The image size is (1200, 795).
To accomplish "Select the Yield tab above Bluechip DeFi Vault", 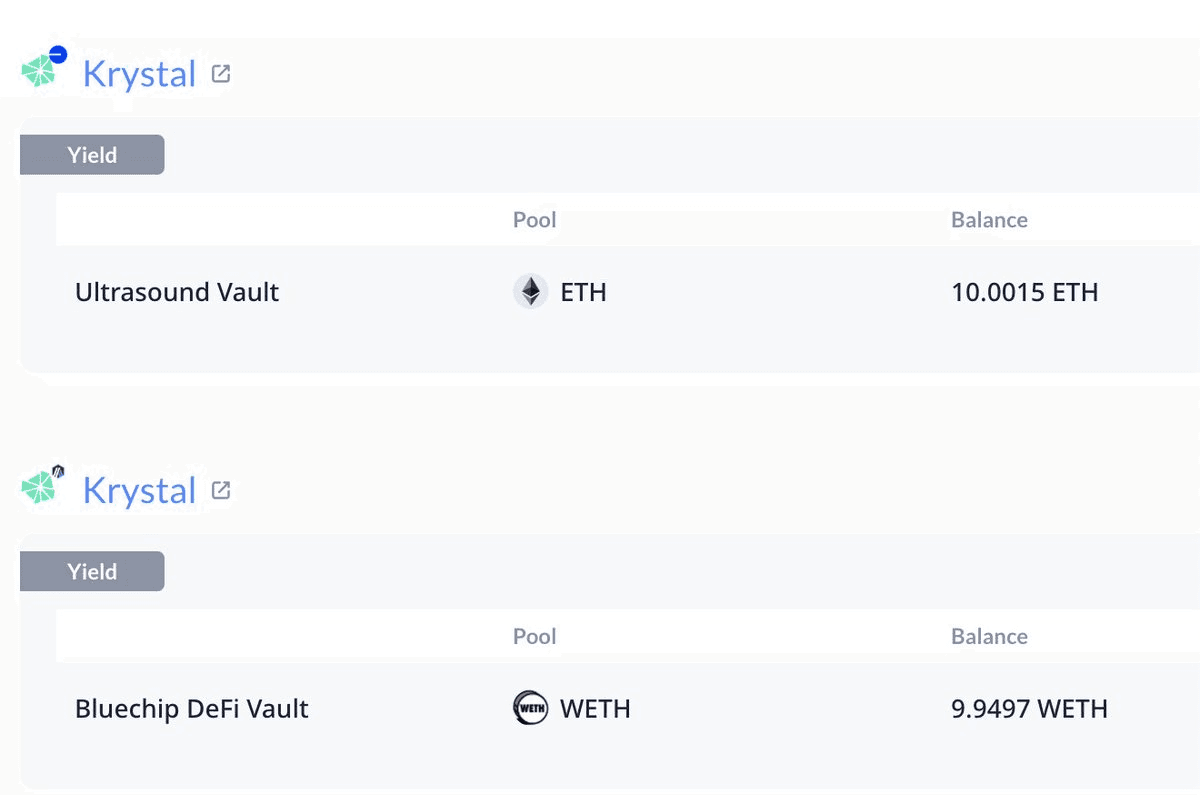I will 92,572.
